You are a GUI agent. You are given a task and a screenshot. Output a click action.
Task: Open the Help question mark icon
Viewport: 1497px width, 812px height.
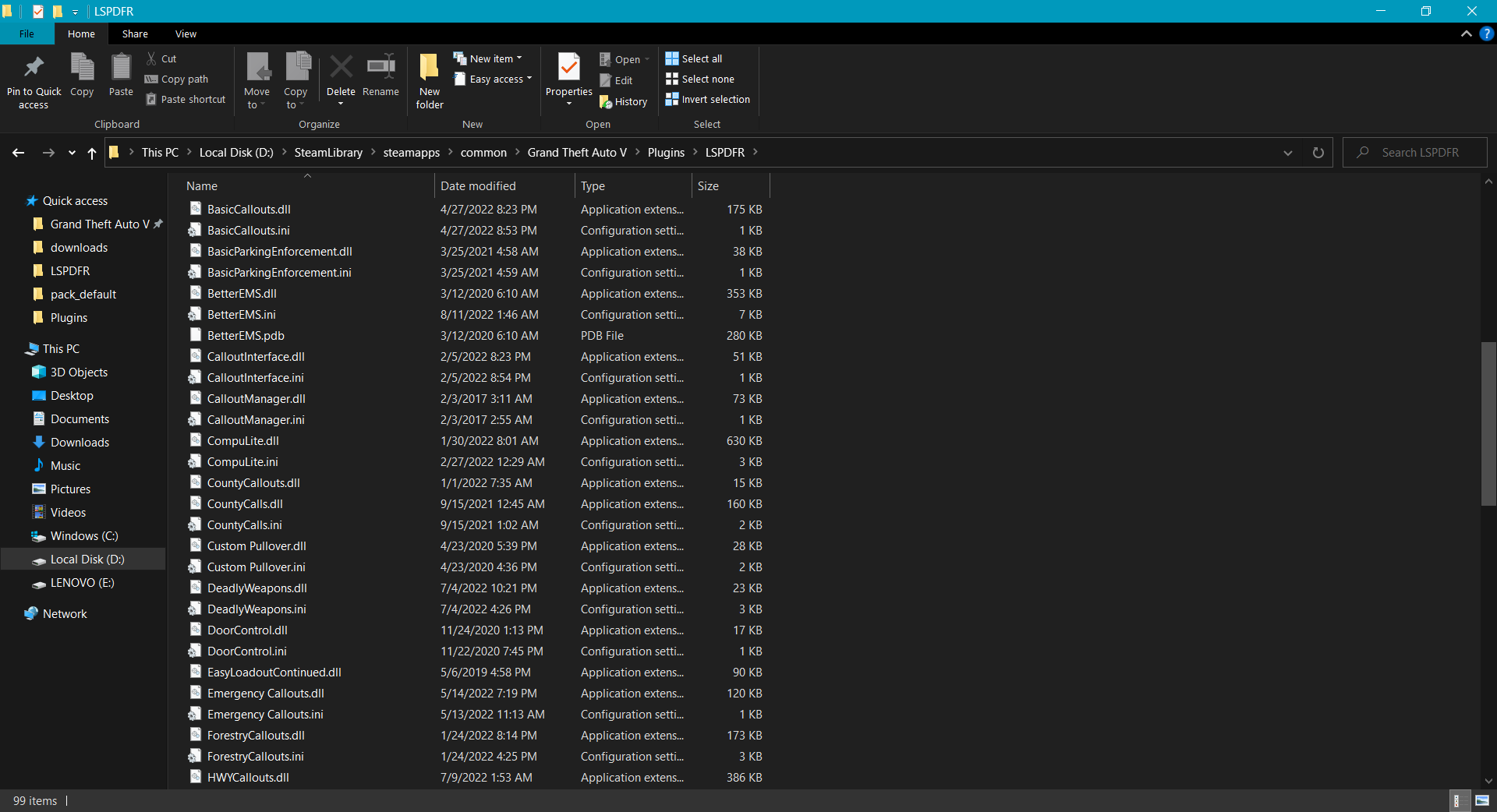(1486, 34)
